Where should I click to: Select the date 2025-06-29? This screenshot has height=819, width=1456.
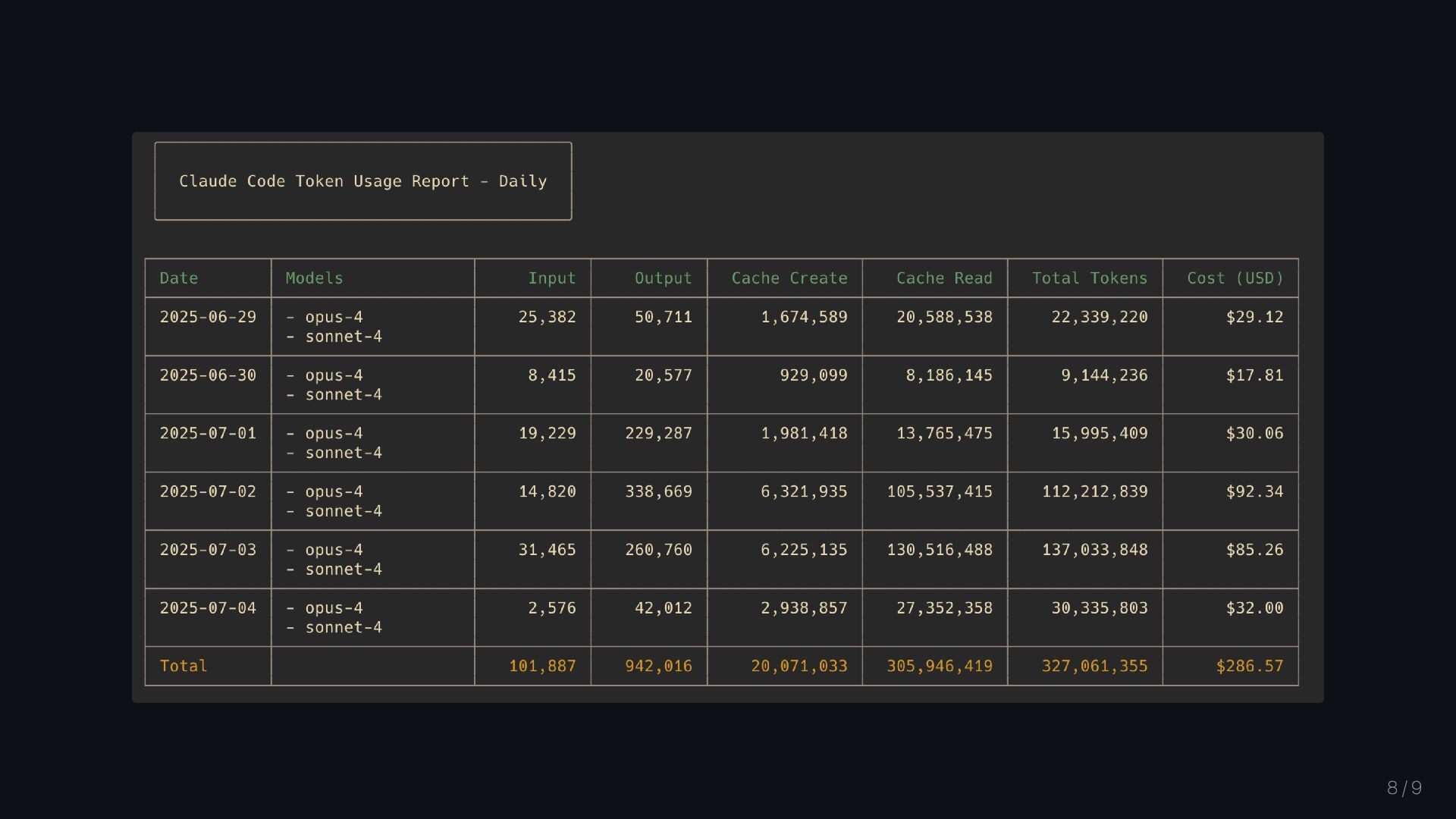208,317
